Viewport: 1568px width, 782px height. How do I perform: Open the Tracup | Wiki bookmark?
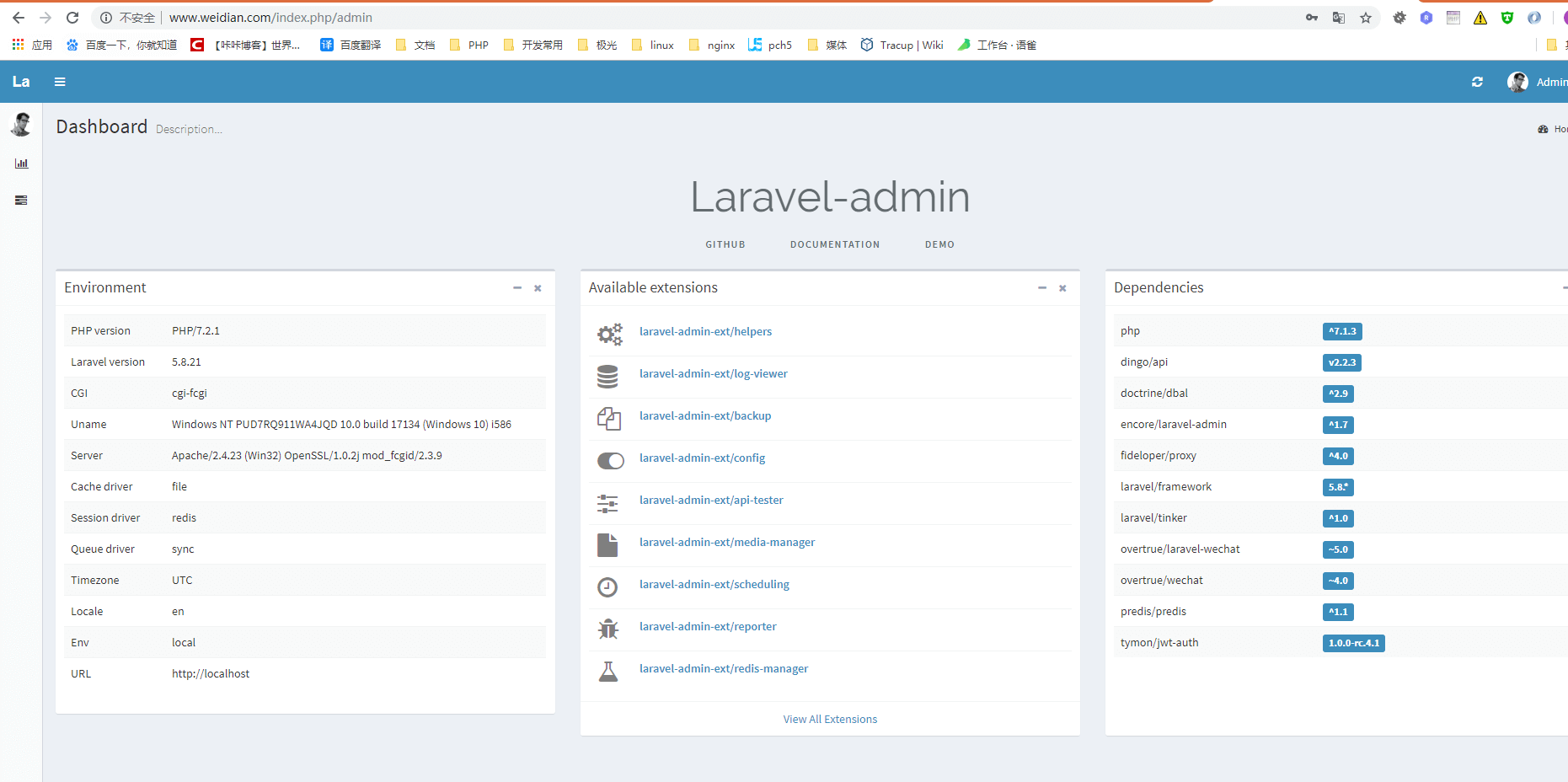tap(902, 45)
